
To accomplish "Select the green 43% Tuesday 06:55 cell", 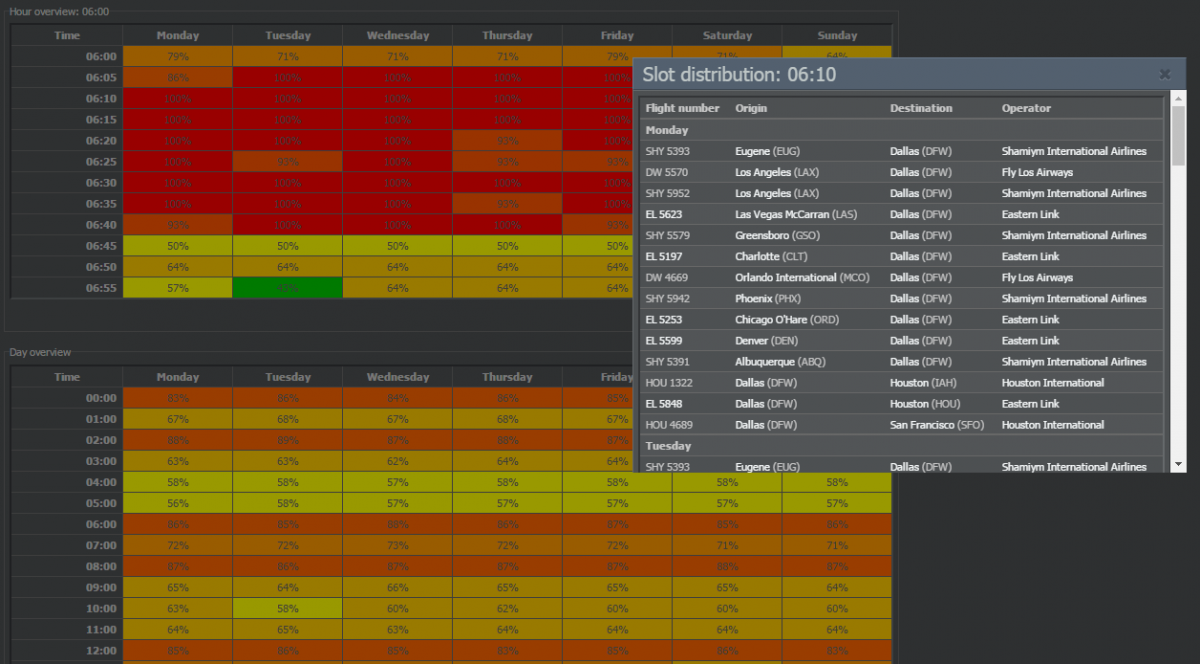I will [287, 288].
